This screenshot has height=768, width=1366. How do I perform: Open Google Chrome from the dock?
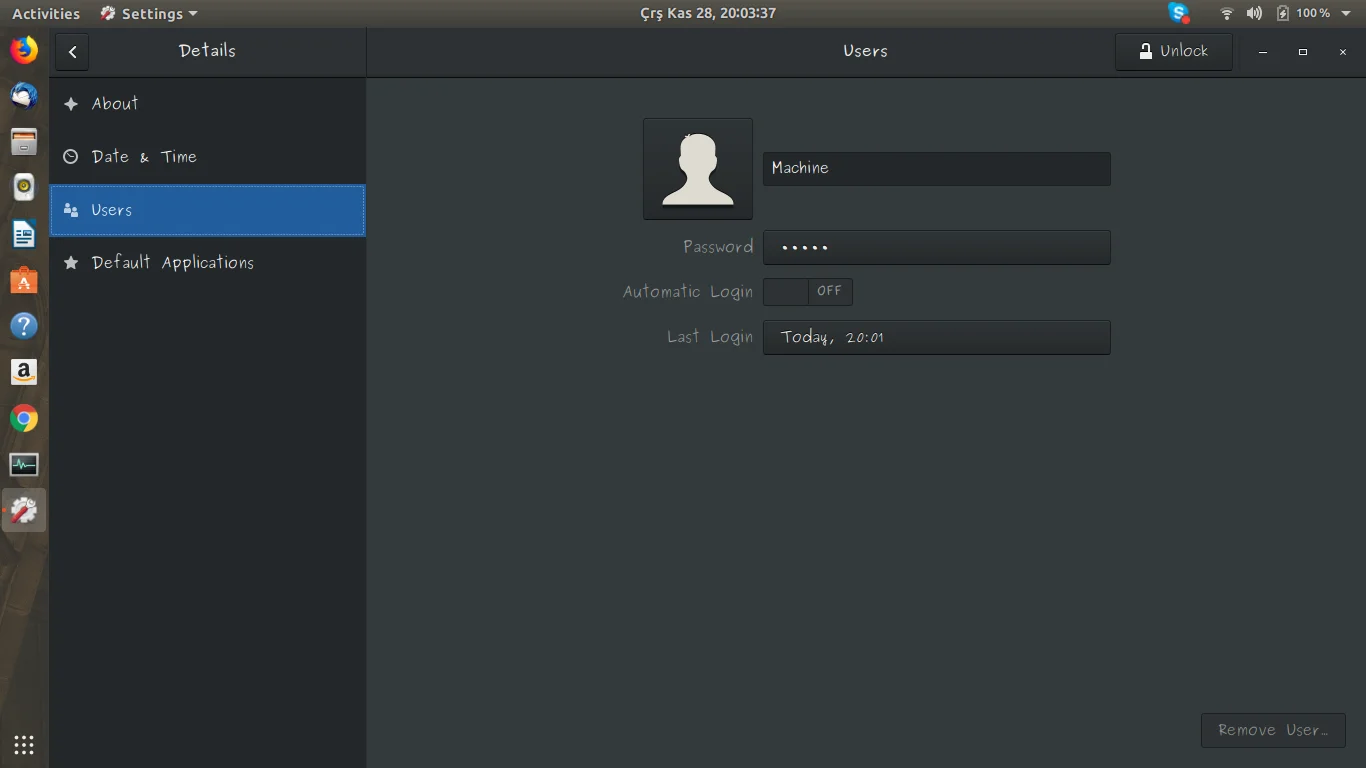24,418
